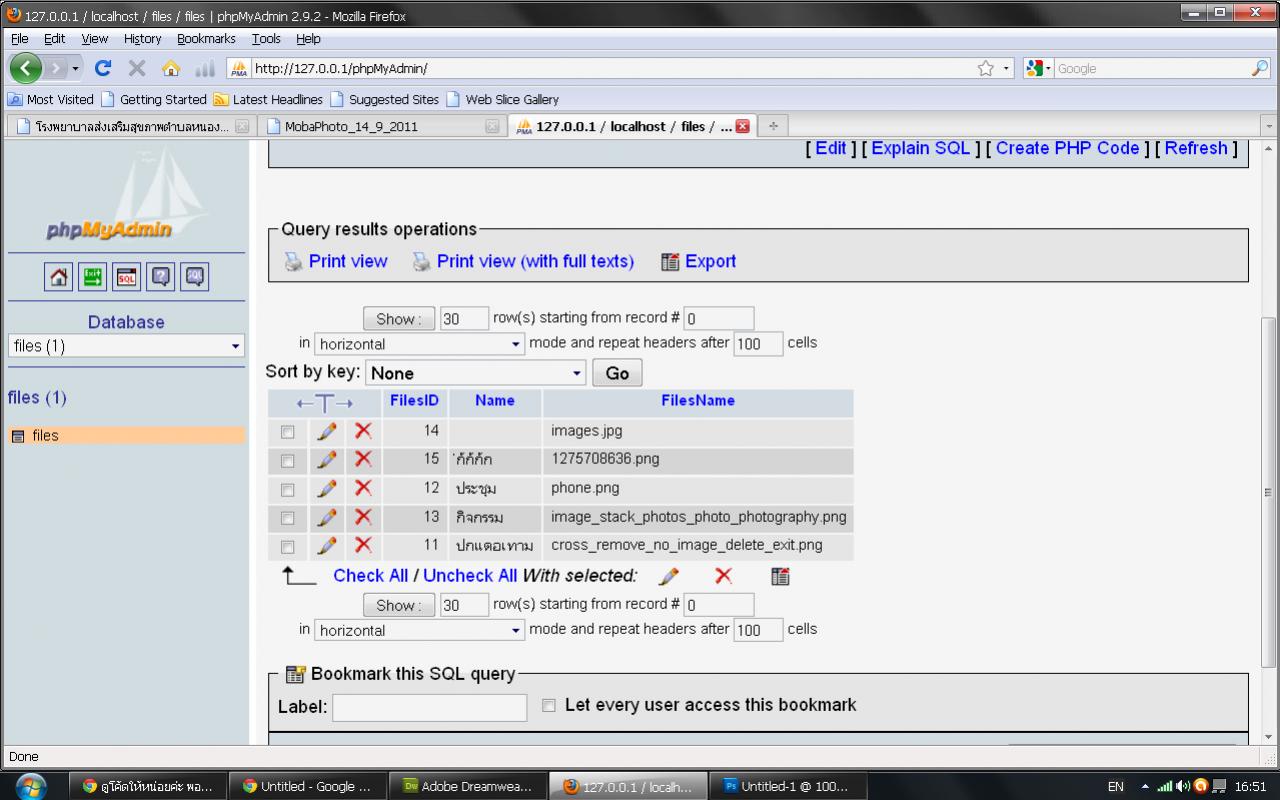
Task: Go to Firefox Home page icon
Action: [171, 68]
